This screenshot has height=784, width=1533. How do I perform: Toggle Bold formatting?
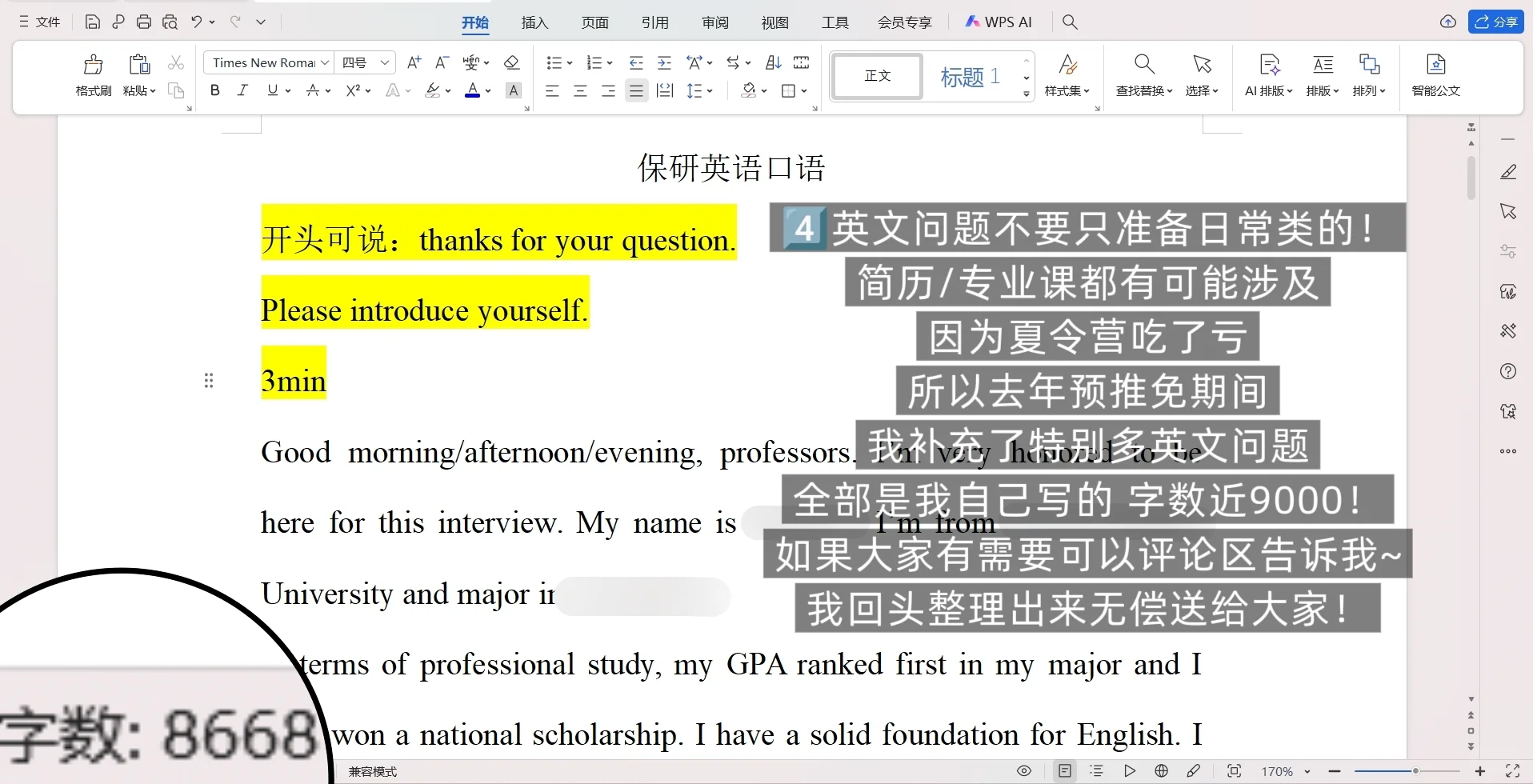point(214,90)
